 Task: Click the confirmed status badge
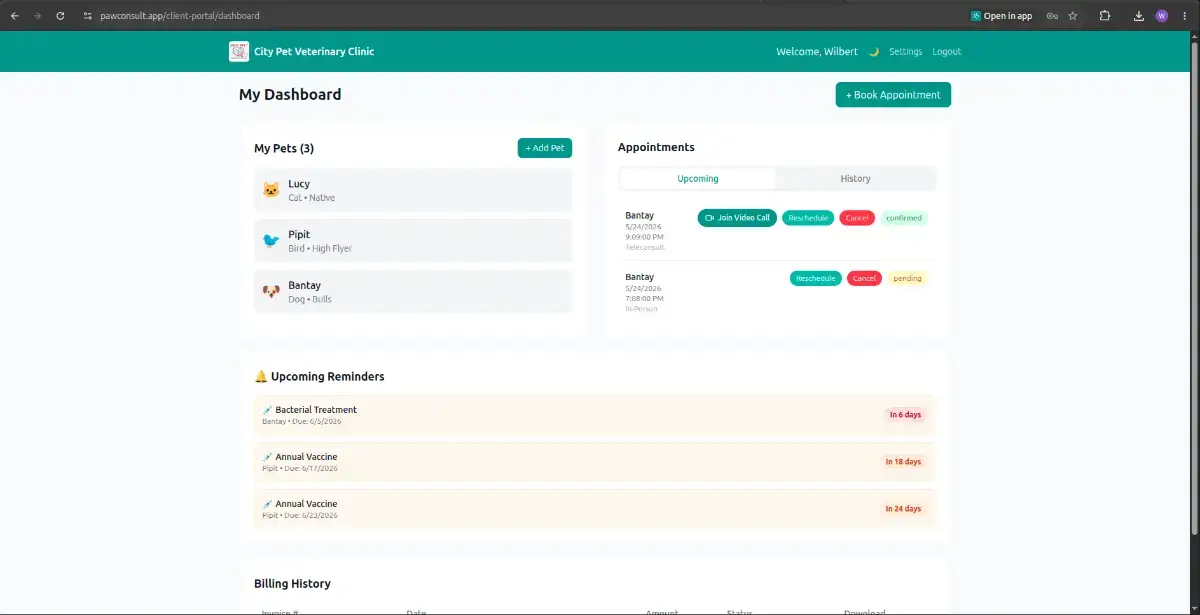(904, 218)
